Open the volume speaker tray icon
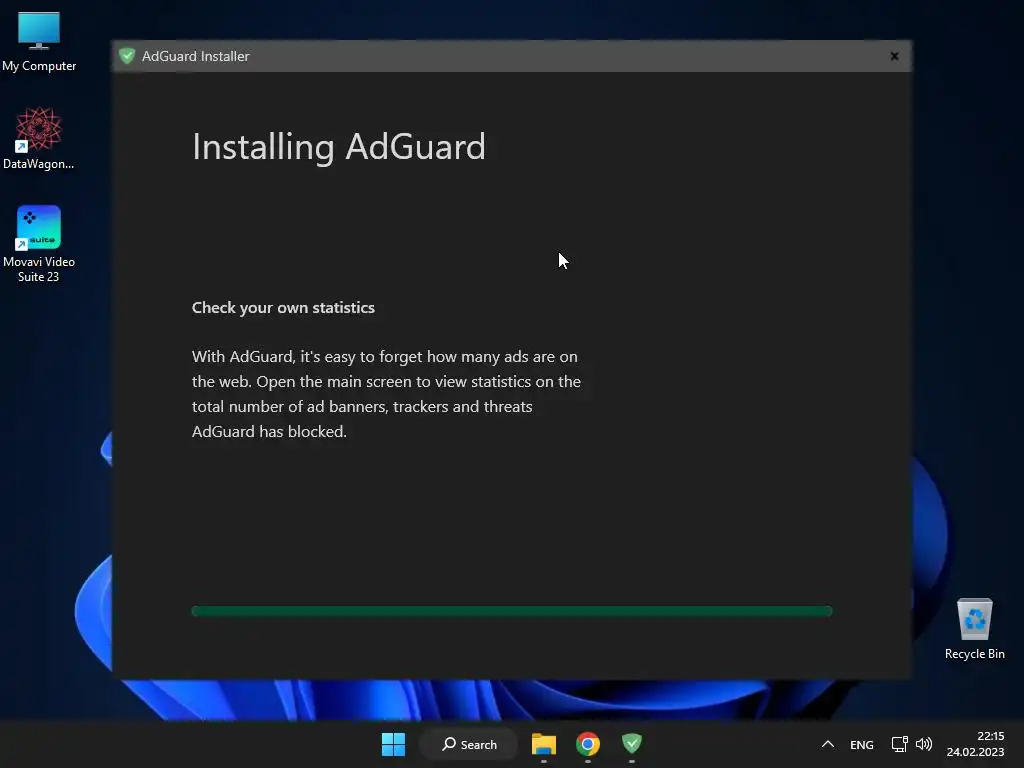Image resolution: width=1024 pixels, height=768 pixels. pos(923,744)
